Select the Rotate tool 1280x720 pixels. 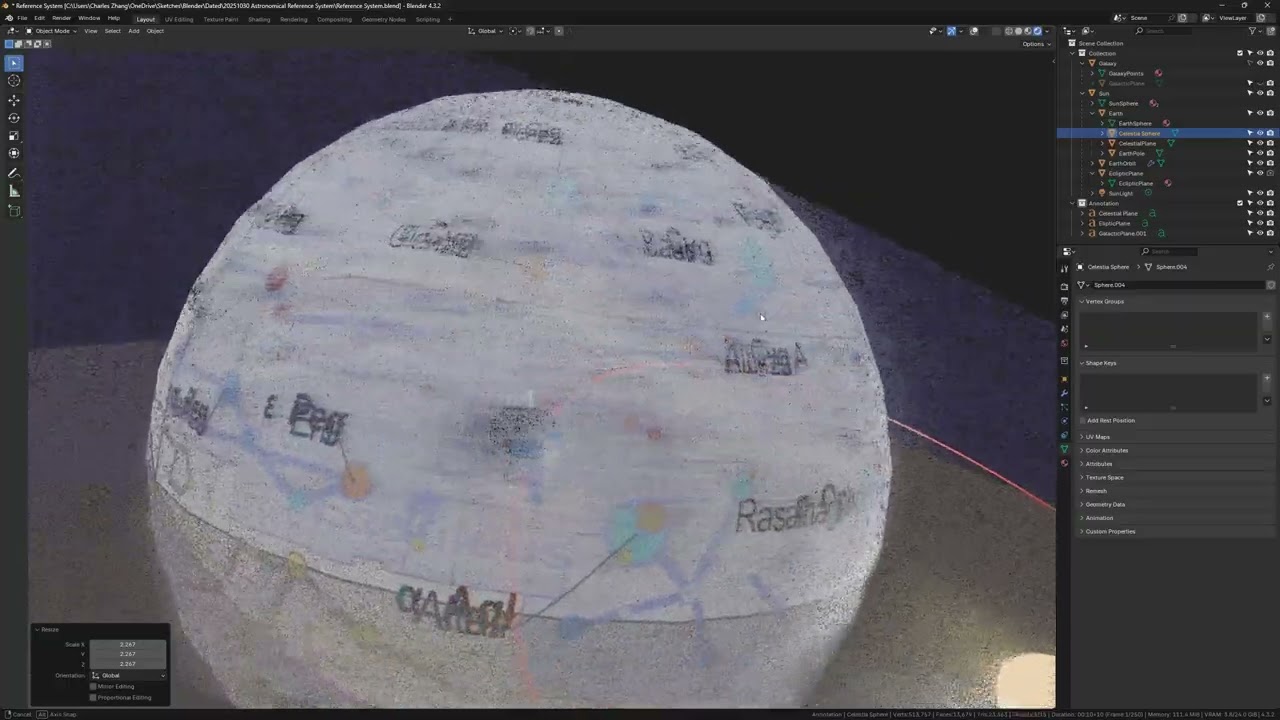pyautogui.click(x=14, y=118)
